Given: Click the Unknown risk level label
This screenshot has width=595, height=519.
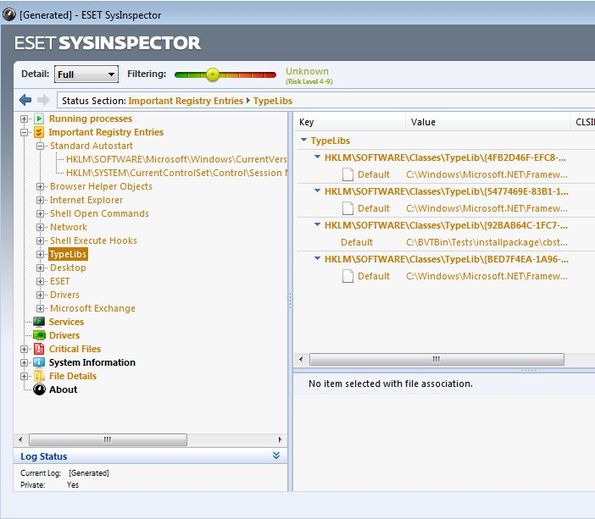Looking at the screenshot, I should pos(307,71).
